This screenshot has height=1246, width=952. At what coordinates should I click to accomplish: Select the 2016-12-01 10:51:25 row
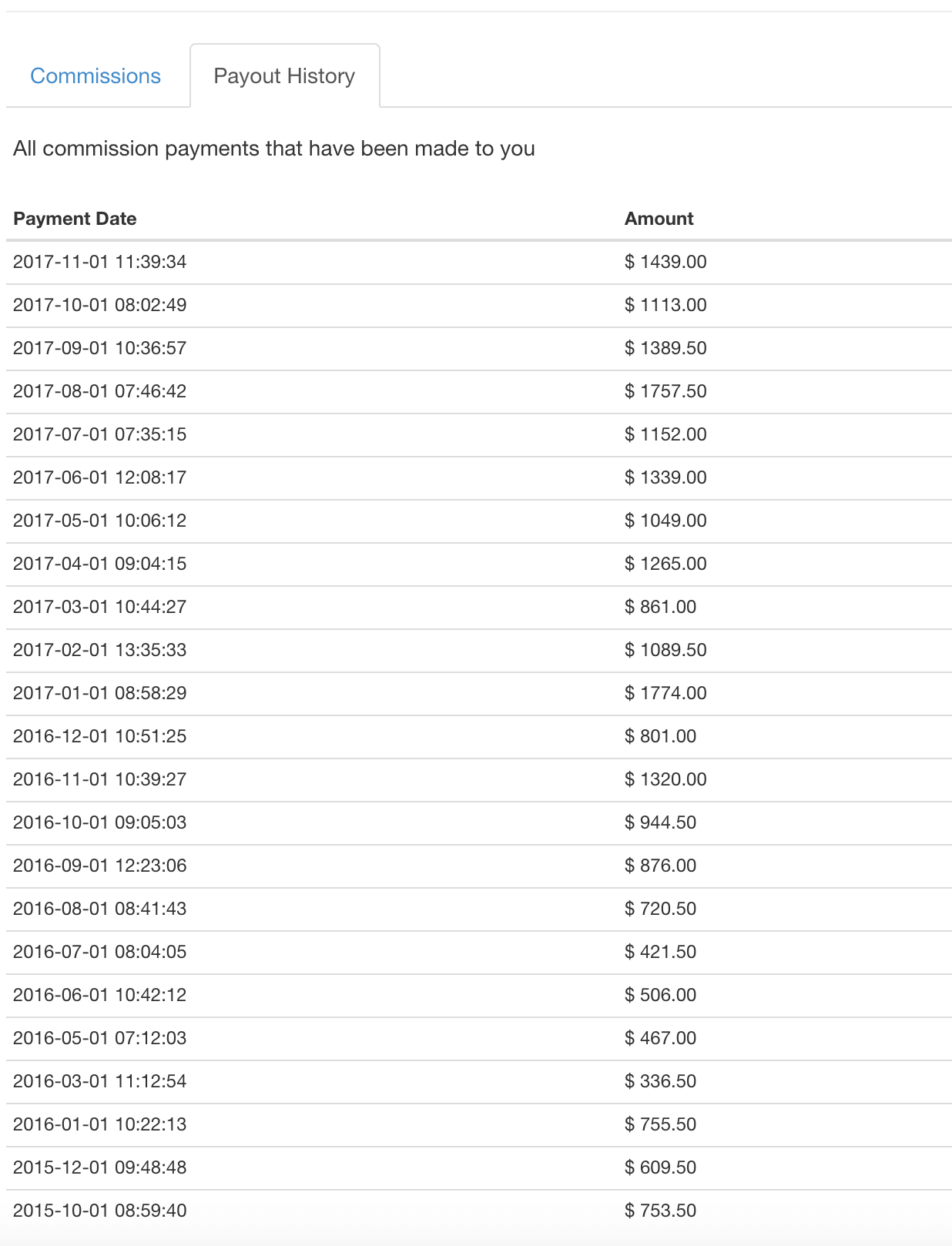pos(479,736)
